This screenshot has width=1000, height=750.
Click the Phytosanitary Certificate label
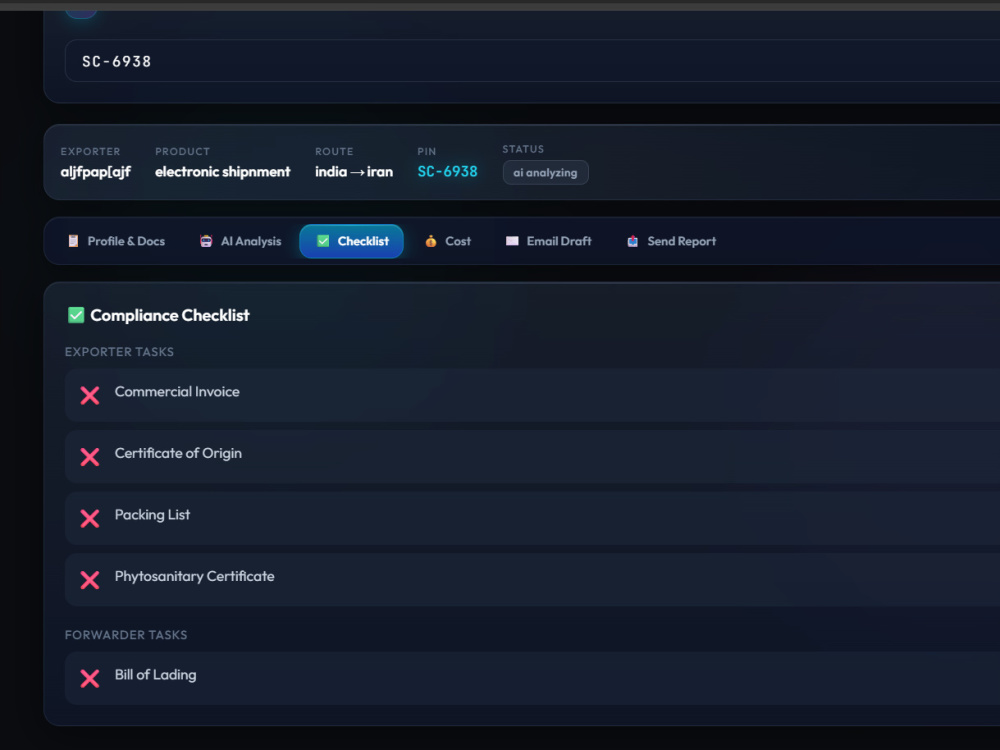195,576
